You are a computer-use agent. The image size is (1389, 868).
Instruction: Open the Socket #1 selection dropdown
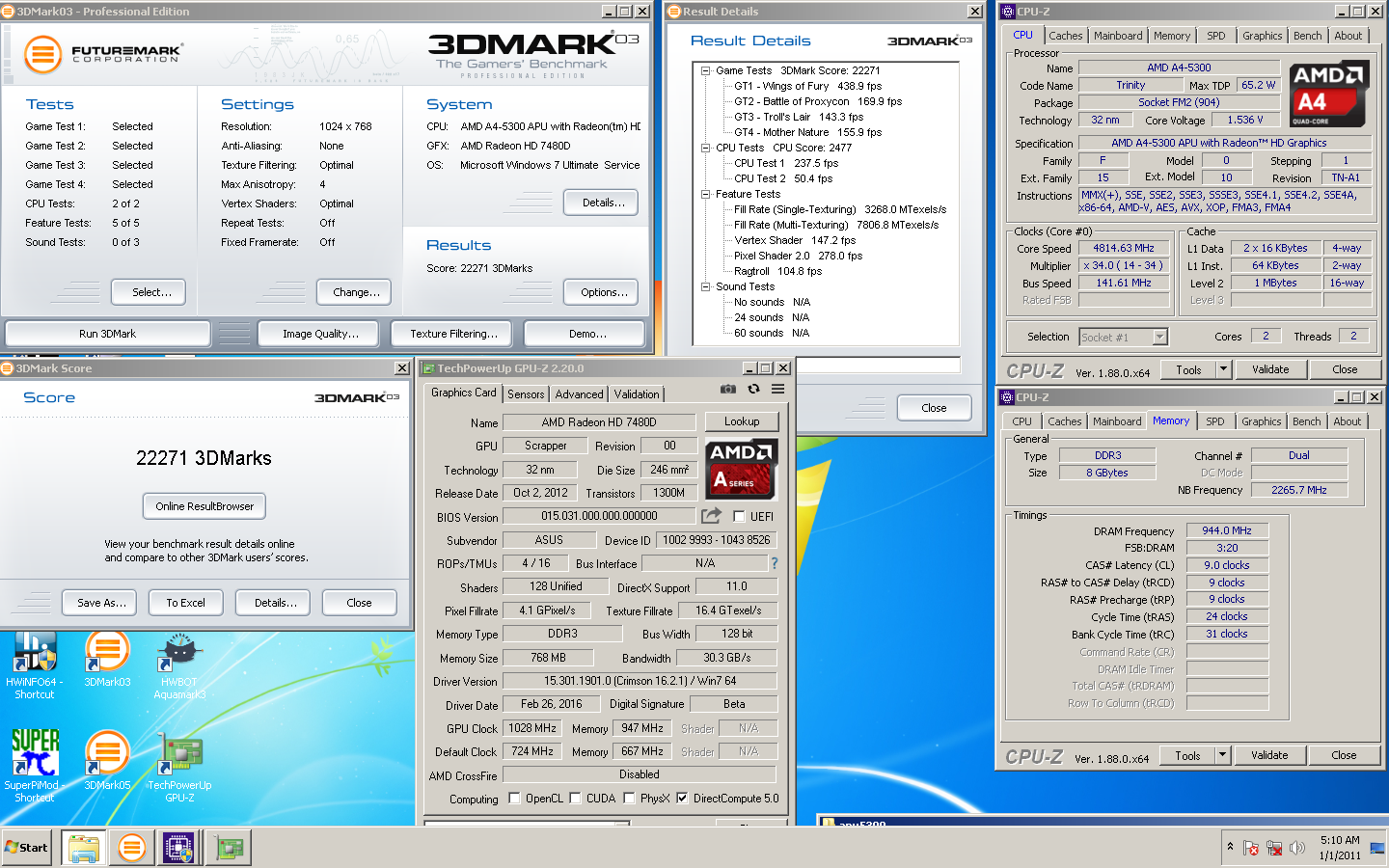pyautogui.click(x=1159, y=337)
